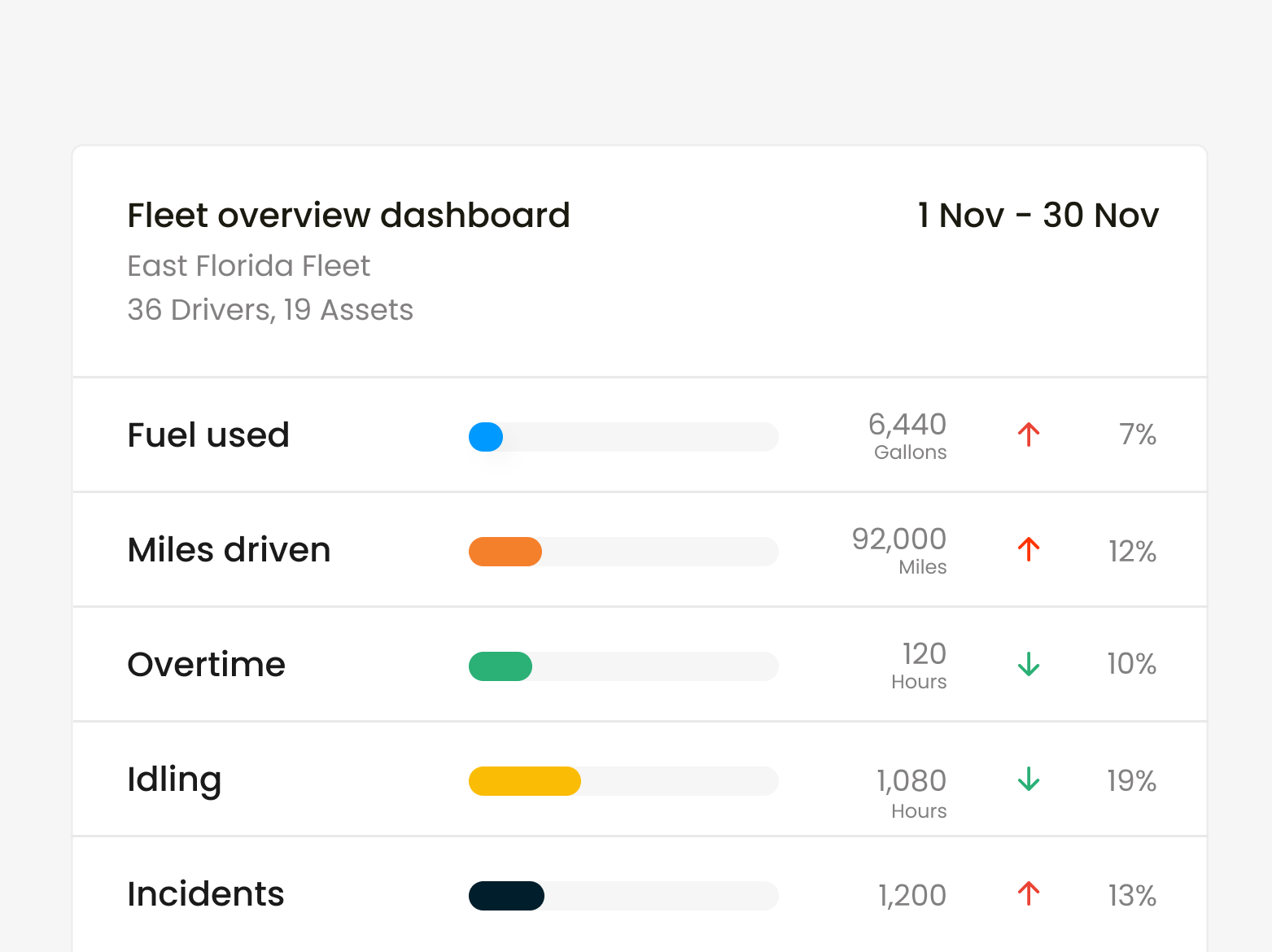Image resolution: width=1272 pixels, height=952 pixels.
Task: Click the 'Miles' unit label under 92,000
Action: coord(923,567)
